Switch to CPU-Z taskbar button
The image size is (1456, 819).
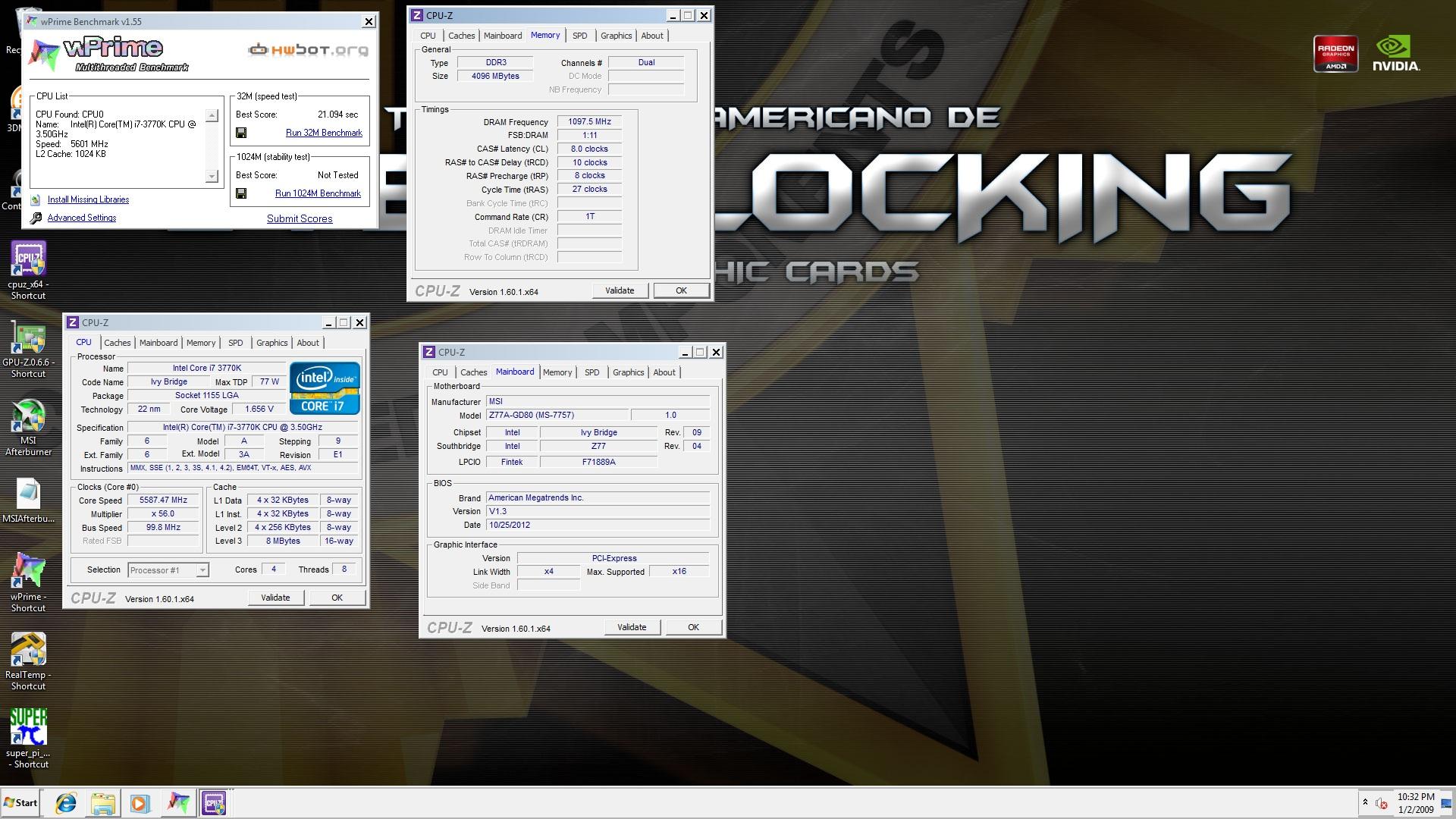[x=214, y=803]
